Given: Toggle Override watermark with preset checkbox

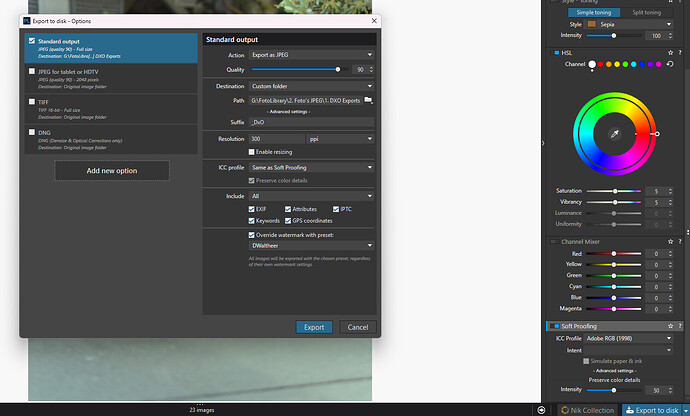Looking at the screenshot, I should point(252,235).
